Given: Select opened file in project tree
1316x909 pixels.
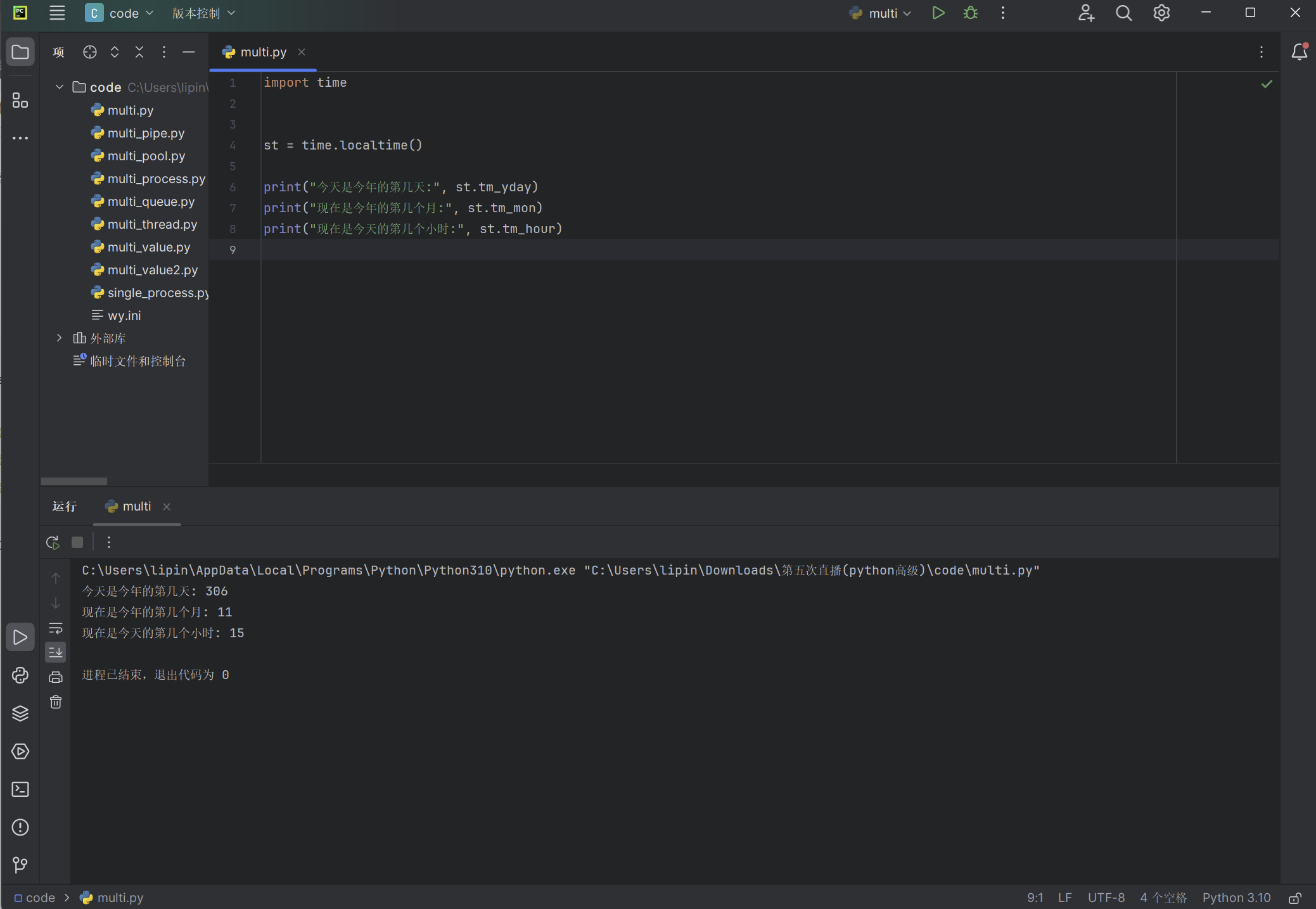Looking at the screenshot, I should (90, 52).
